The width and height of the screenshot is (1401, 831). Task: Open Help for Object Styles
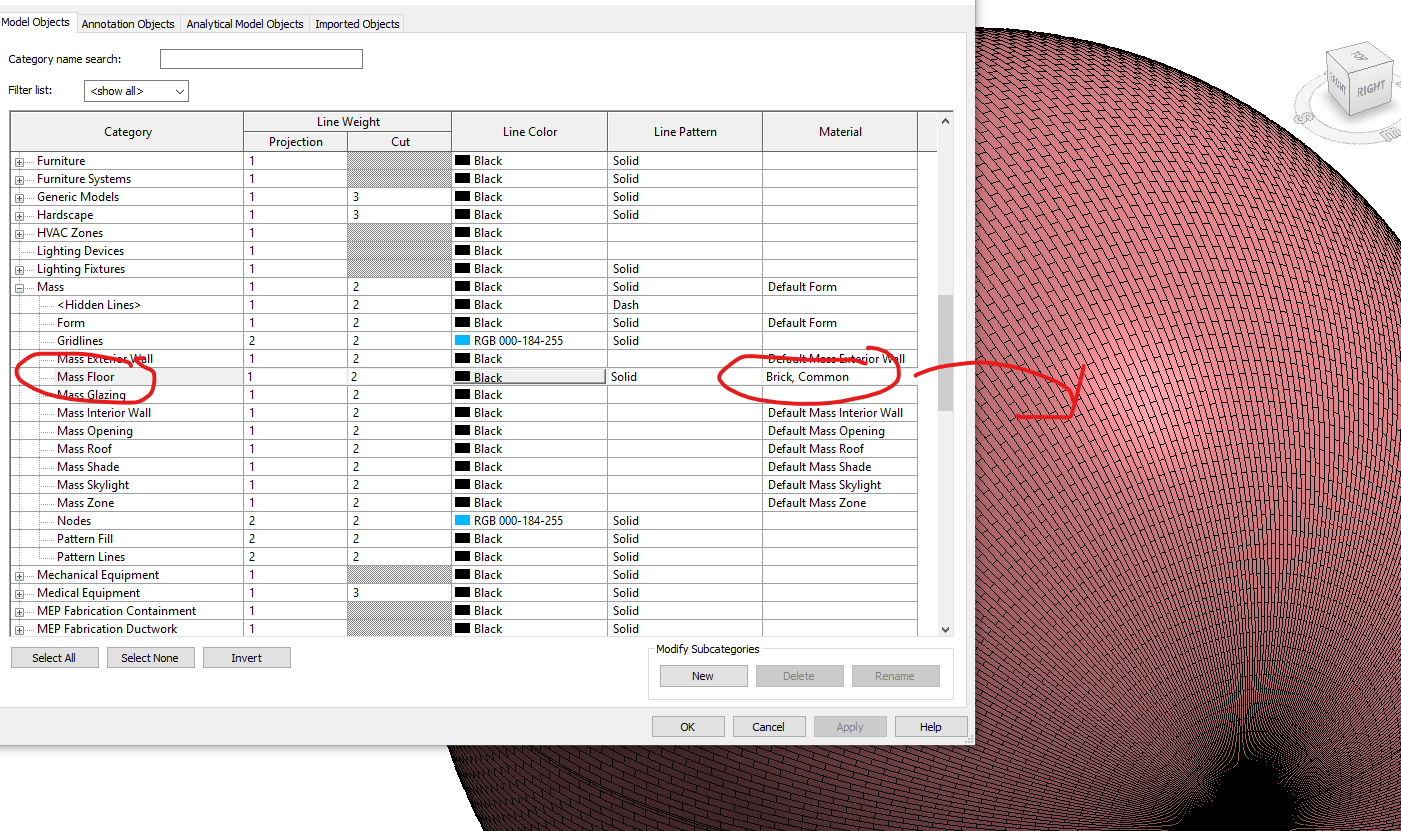(x=931, y=727)
